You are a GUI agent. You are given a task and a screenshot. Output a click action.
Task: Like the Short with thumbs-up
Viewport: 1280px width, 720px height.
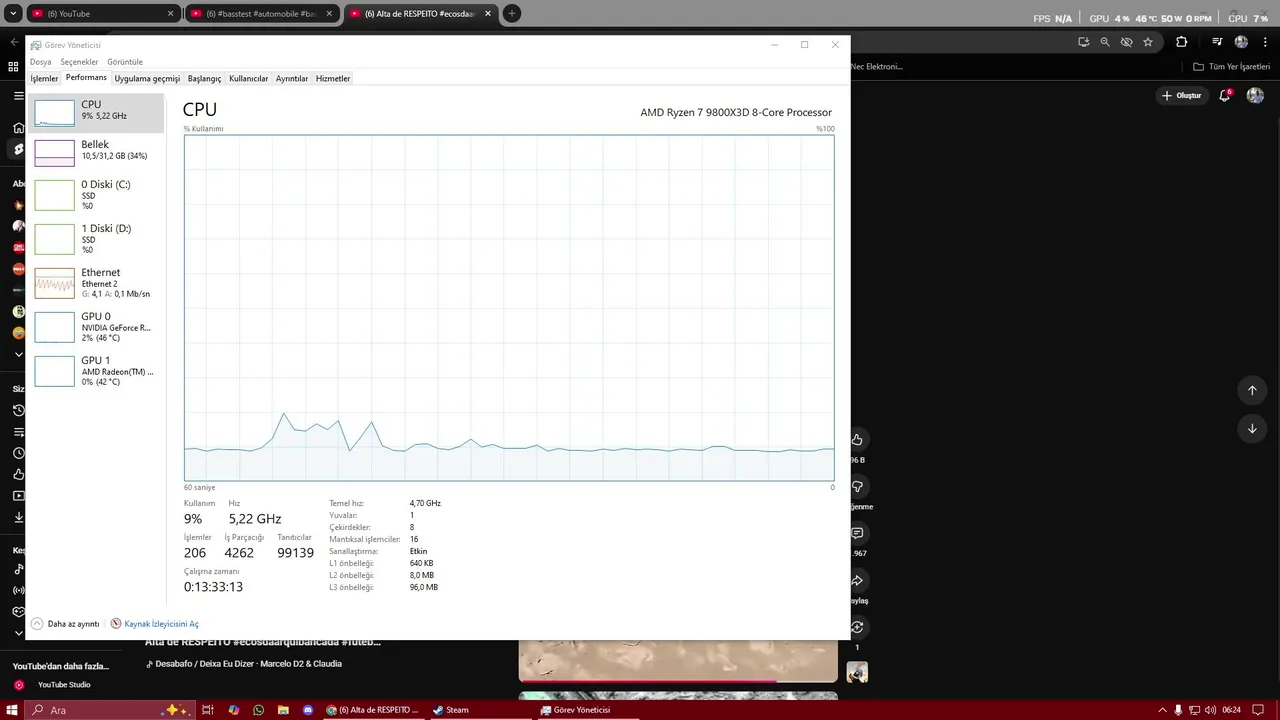pyautogui.click(x=857, y=440)
